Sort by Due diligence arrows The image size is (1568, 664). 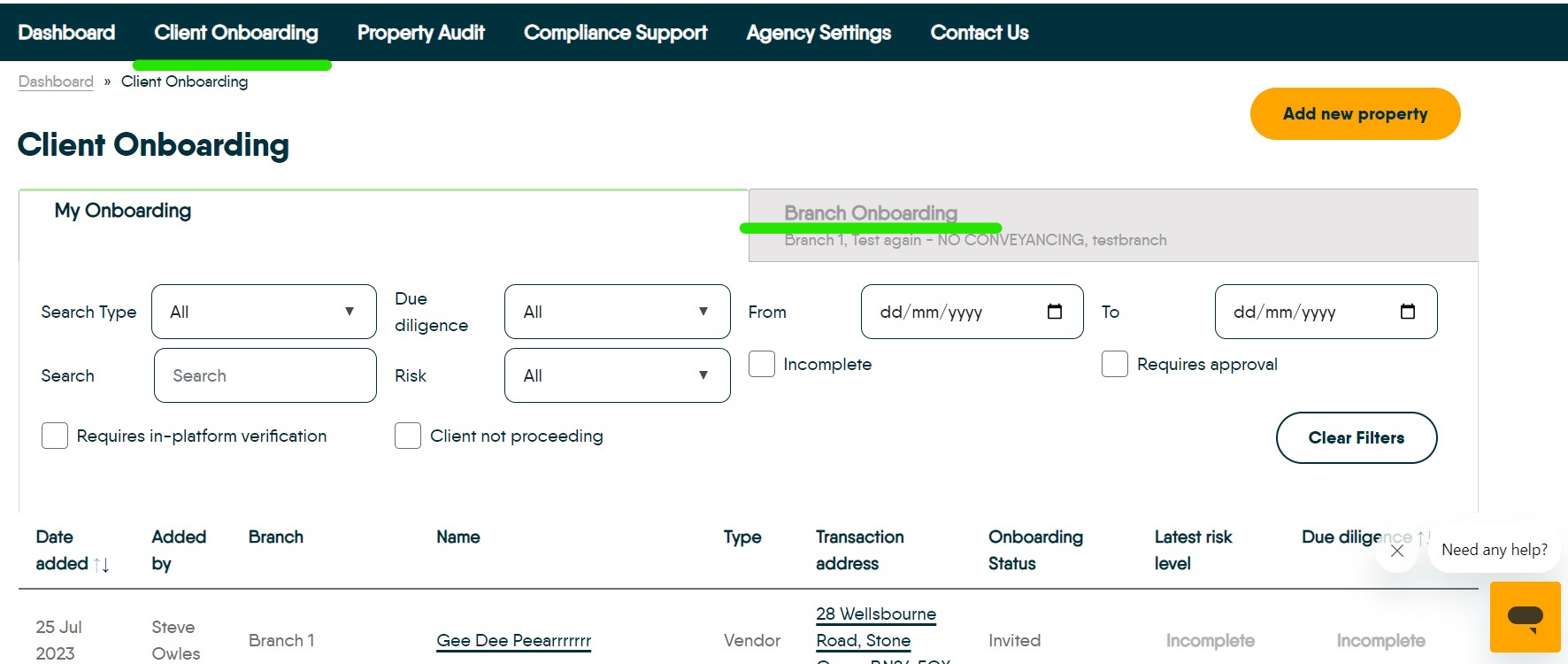tap(1423, 537)
